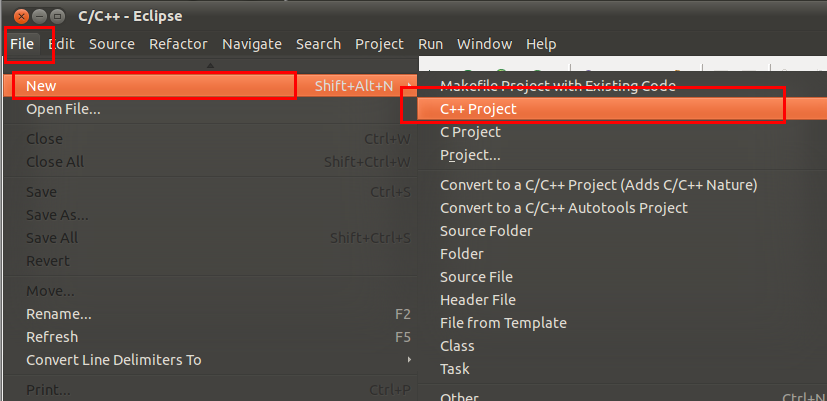
Task: Open the Navigate menu
Action: tap(252, 44)
